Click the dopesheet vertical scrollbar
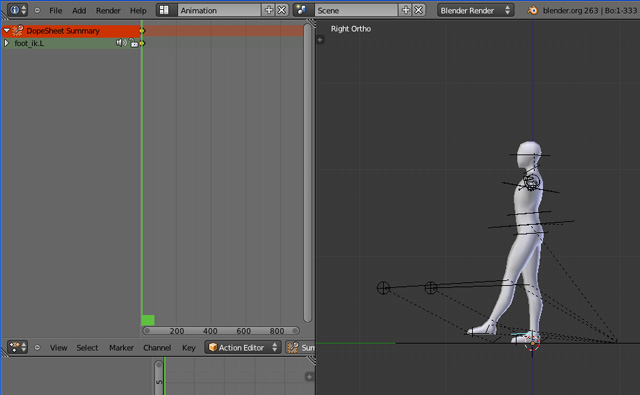 coord(308,173)
